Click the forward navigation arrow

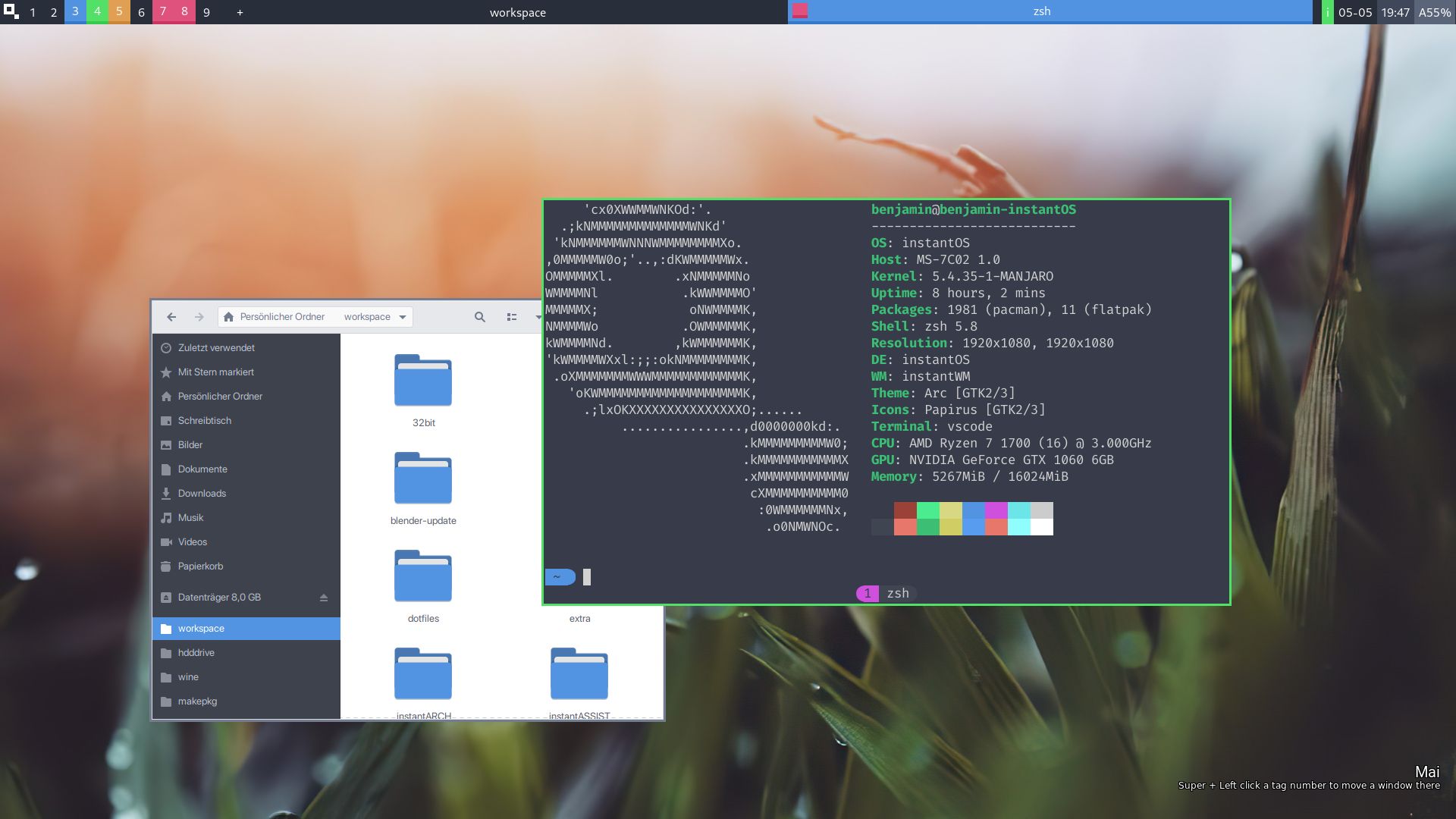point(199,316)
